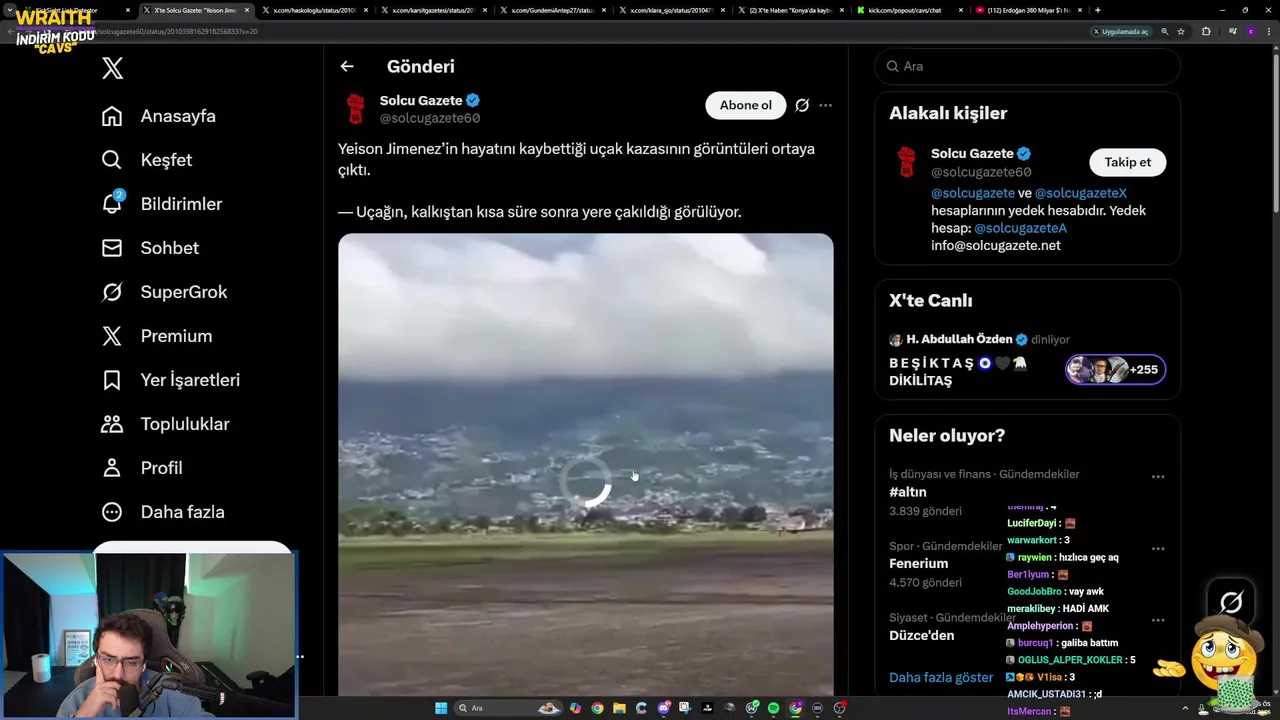This screenshot has height=720, width=1280.
Task: Bookmark this page with the star icon
Action: pos(1181,32)
